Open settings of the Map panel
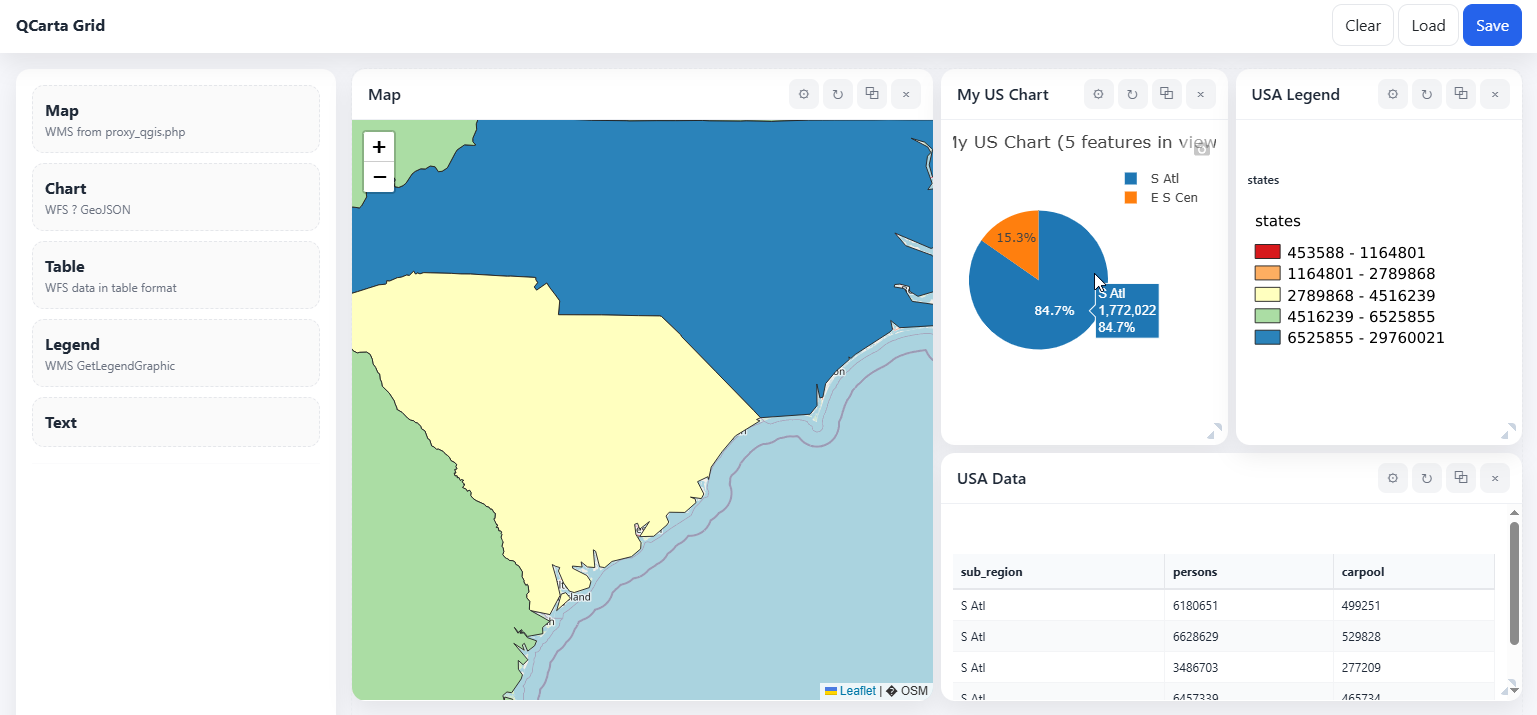 click(803, 94)
